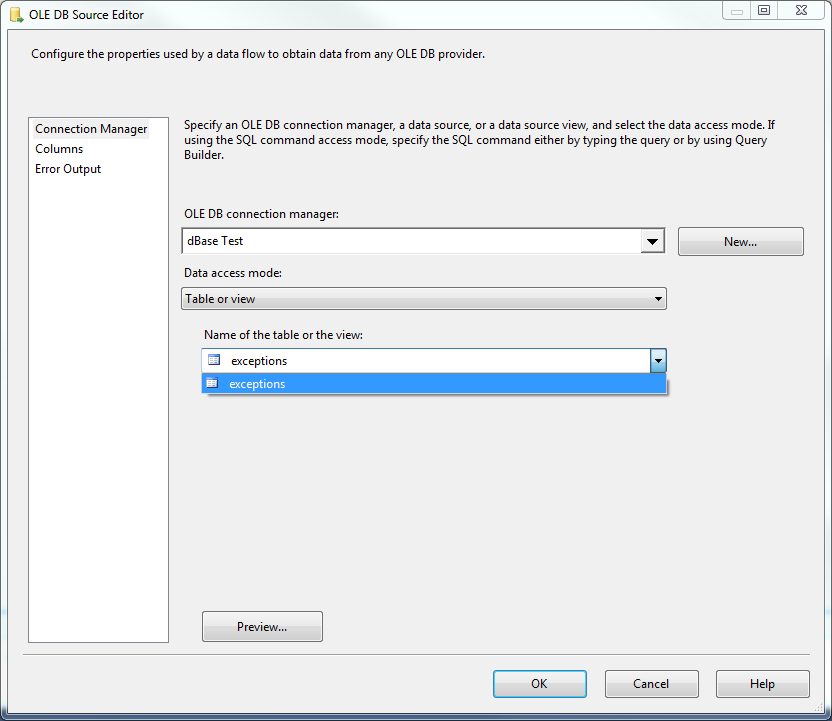Click the New... connection button

[740, 242]
